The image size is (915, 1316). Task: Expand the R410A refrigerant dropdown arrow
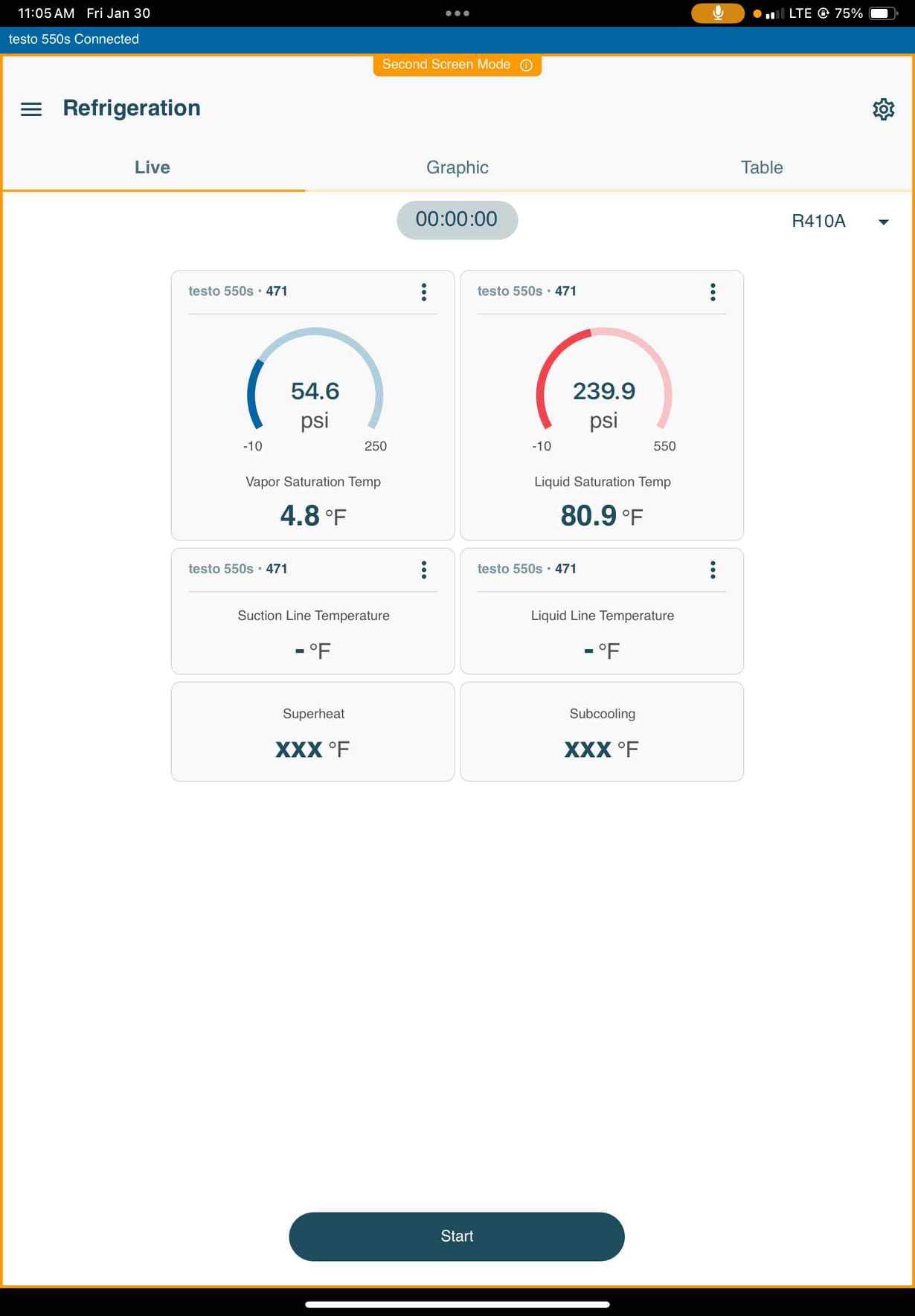coord(884,222)
